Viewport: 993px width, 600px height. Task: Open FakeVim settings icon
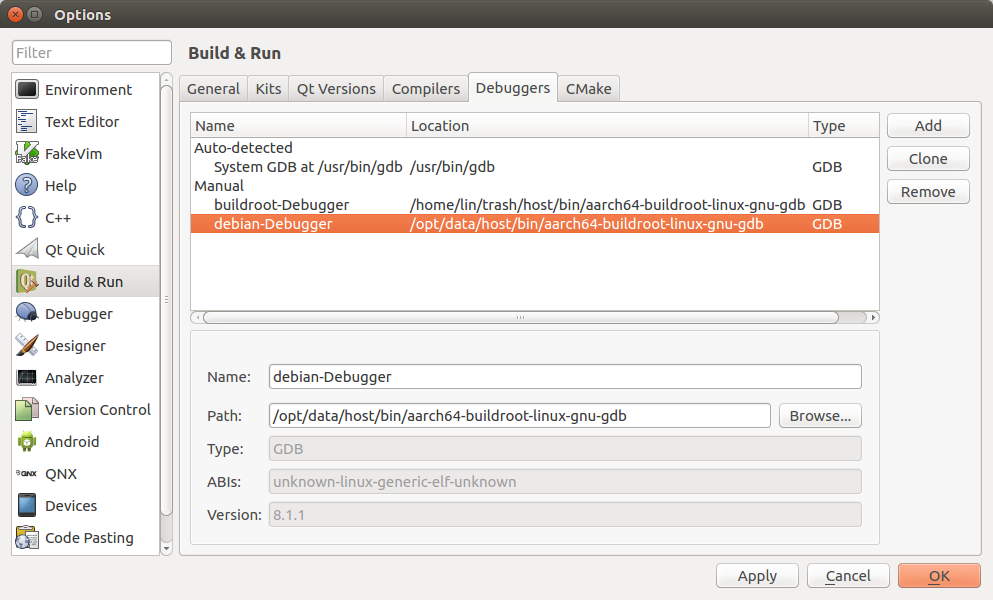(x=27, y=154)
